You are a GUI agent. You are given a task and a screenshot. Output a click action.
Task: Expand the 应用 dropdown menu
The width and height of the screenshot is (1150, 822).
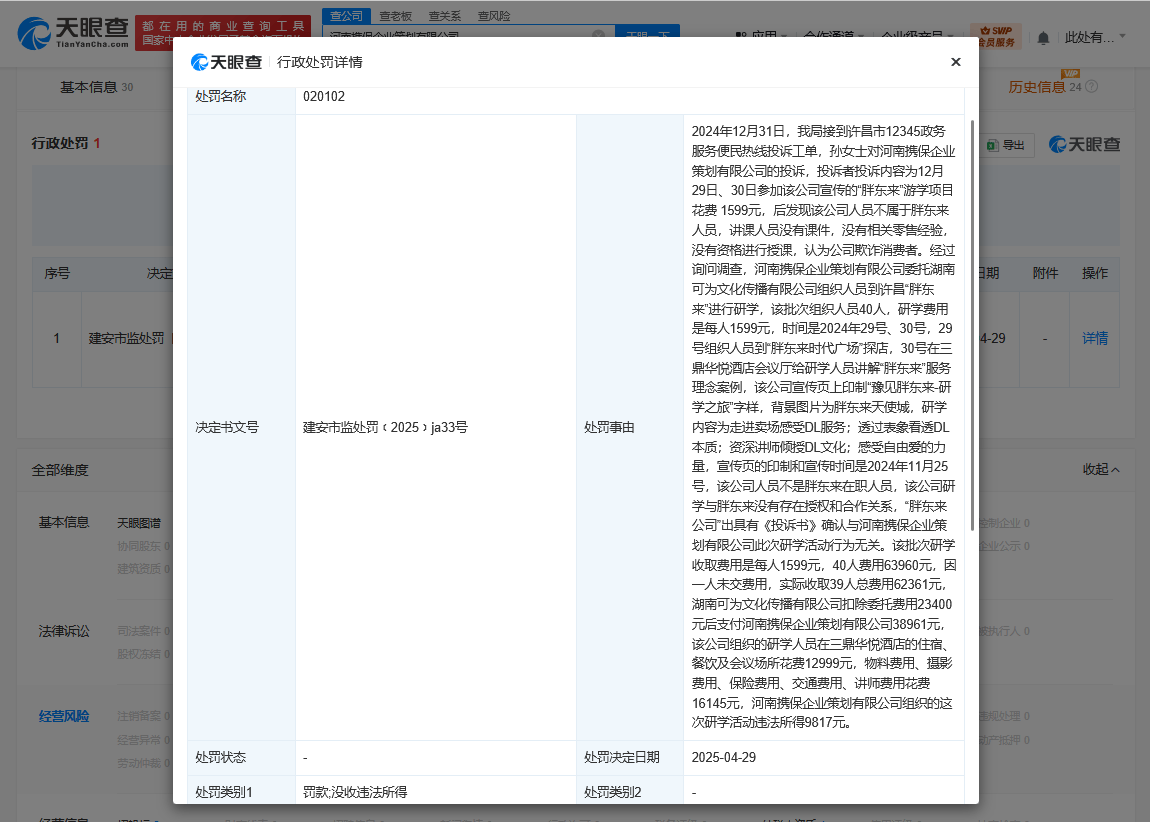[761, 35]
